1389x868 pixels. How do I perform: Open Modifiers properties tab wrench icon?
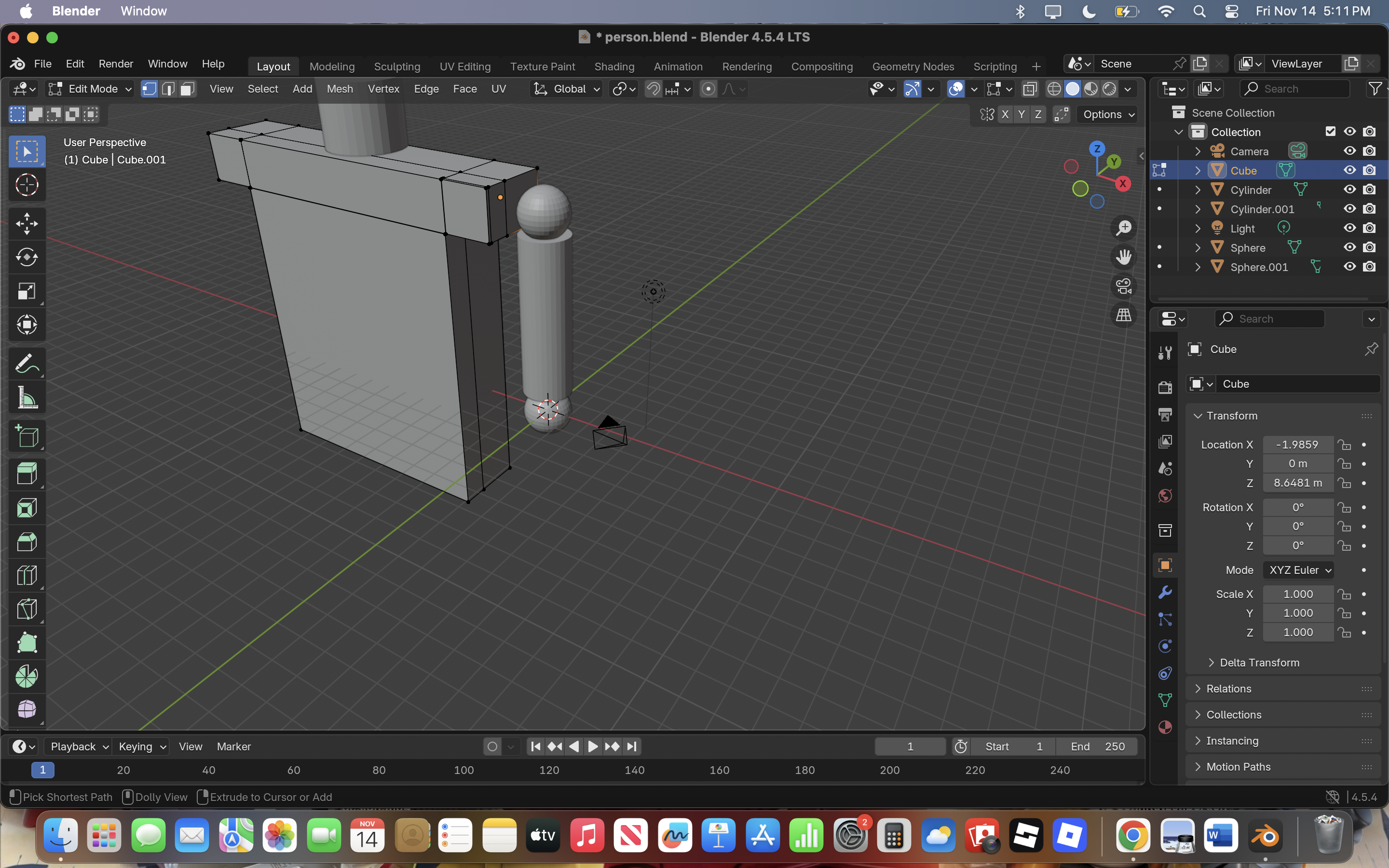[x=1165, y=592]
